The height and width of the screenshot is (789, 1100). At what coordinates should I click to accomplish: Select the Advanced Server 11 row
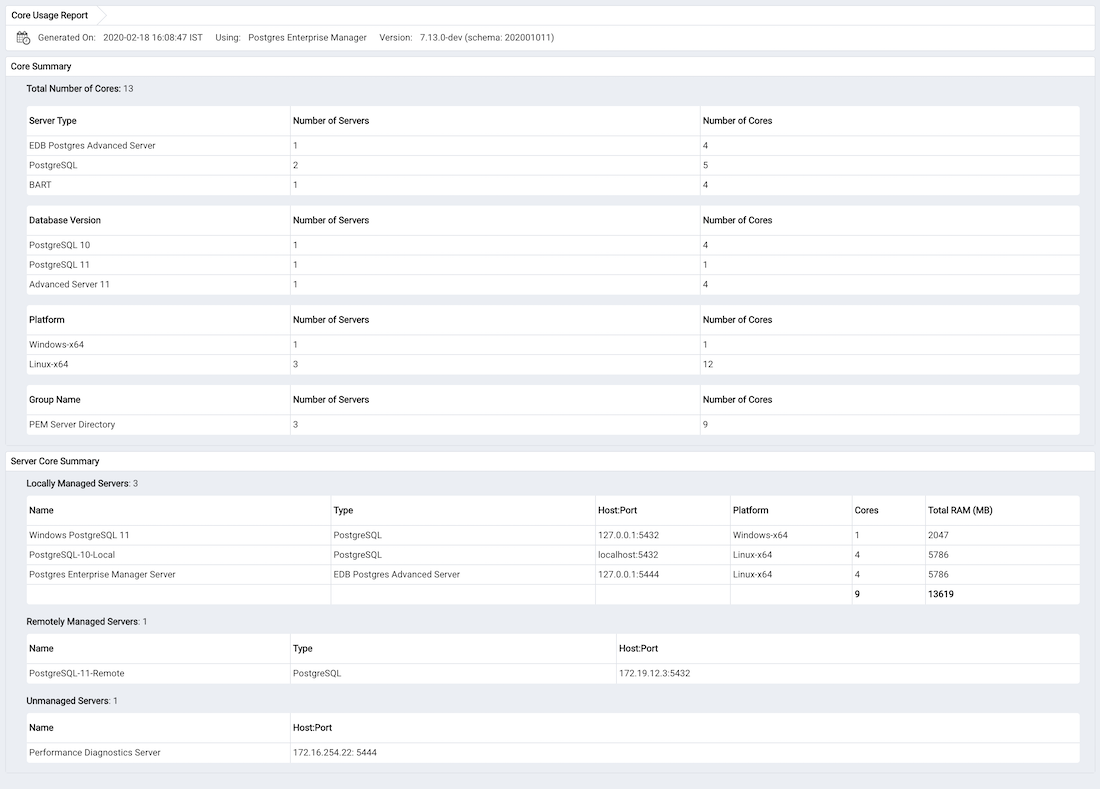coord(553,285)
